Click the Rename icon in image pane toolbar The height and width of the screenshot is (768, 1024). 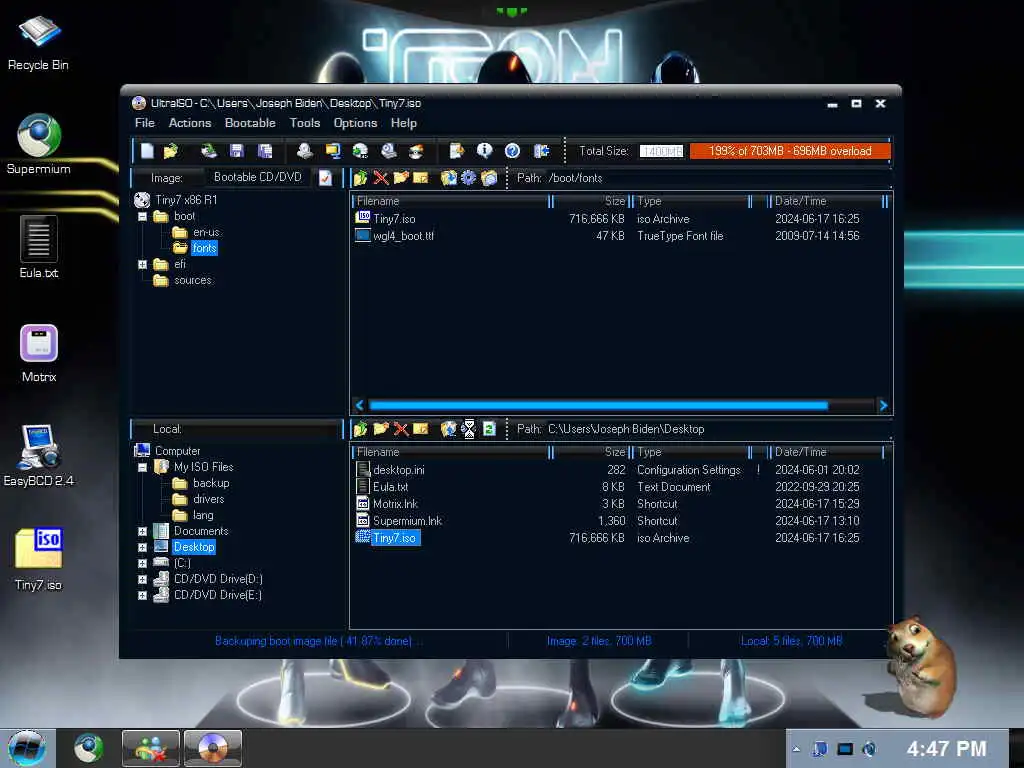click(x=421, y=178)
